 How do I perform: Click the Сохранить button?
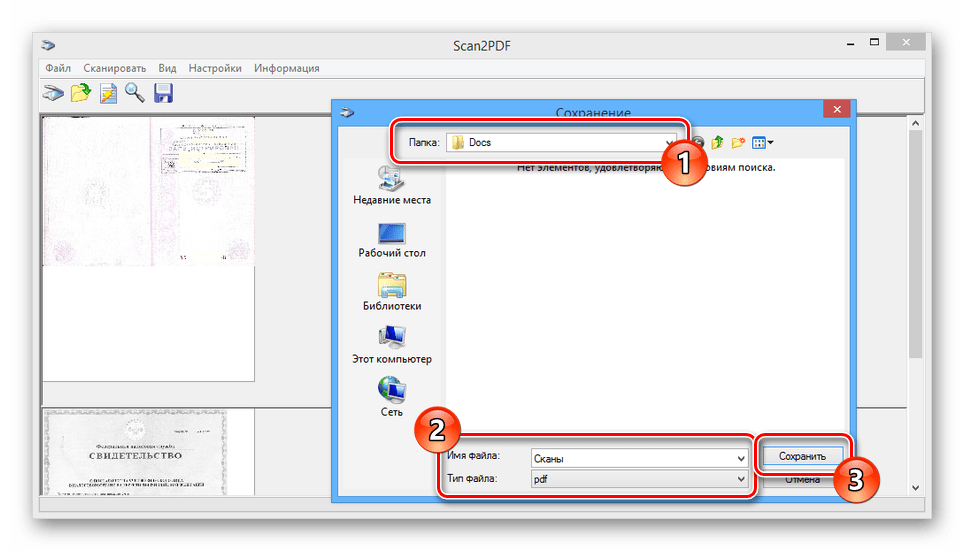802,456
